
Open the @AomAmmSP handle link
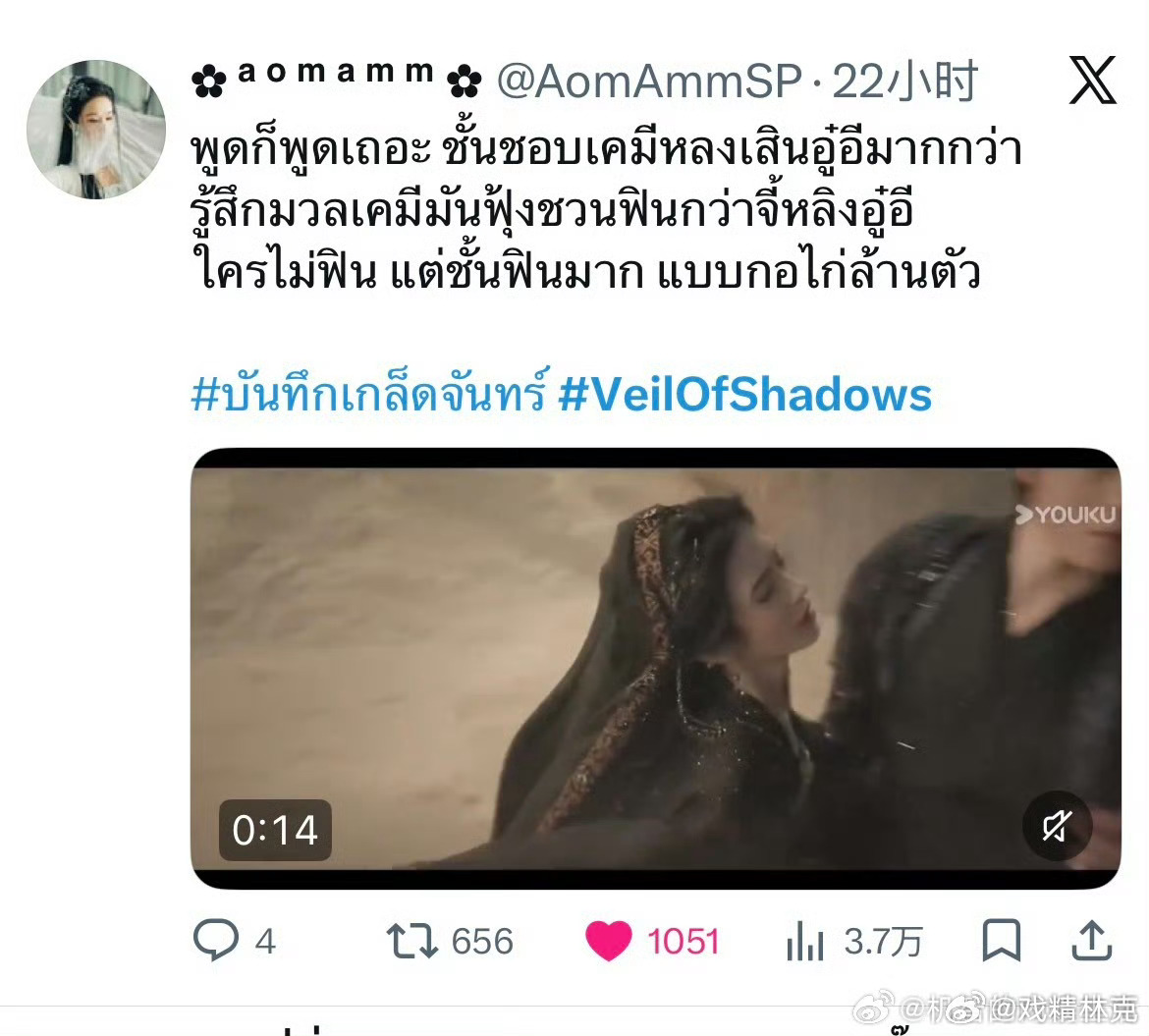[x=649, y=81]
